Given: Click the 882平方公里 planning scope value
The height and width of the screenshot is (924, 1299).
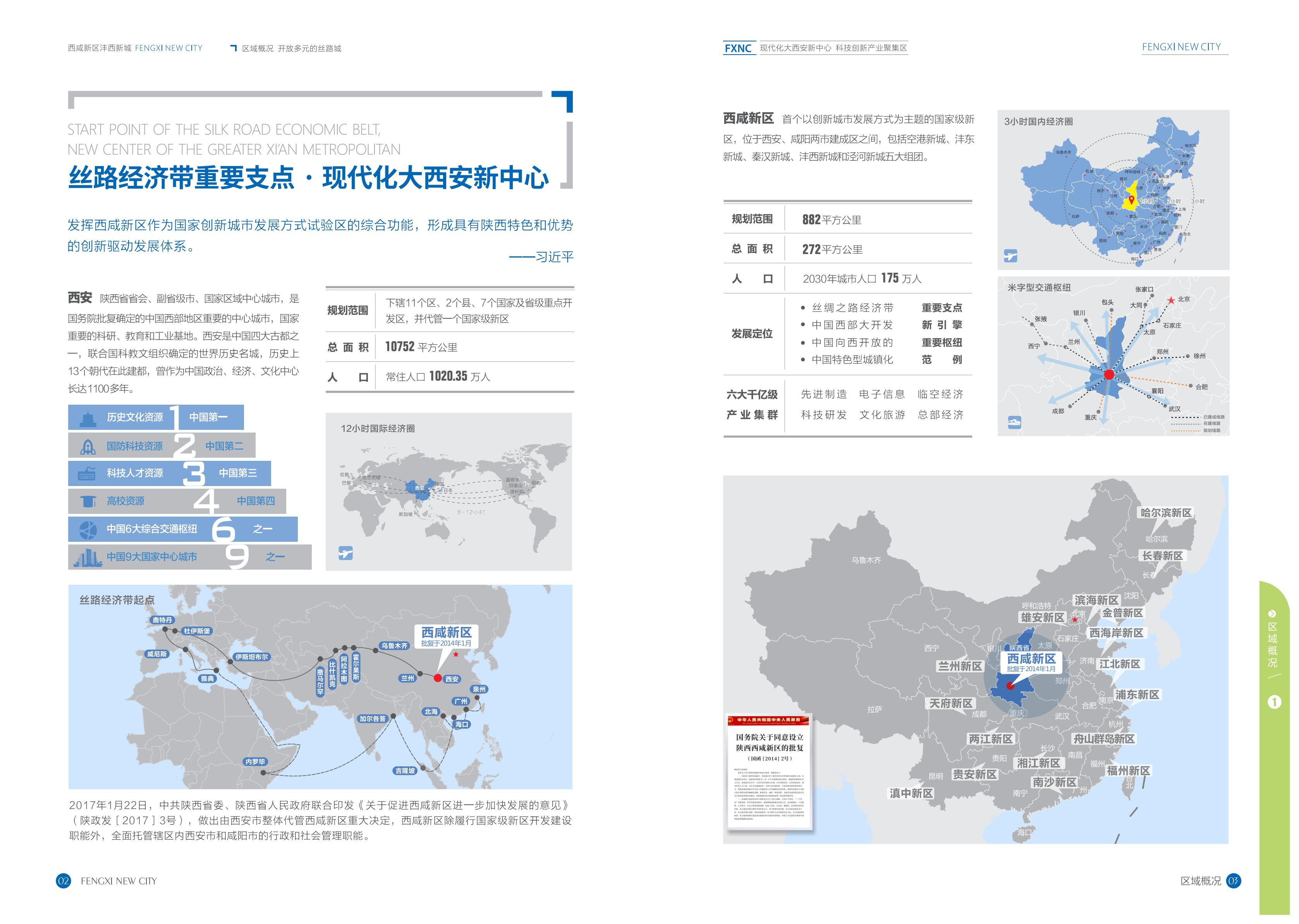Looking at the screenshot, I should coord(831,220).
